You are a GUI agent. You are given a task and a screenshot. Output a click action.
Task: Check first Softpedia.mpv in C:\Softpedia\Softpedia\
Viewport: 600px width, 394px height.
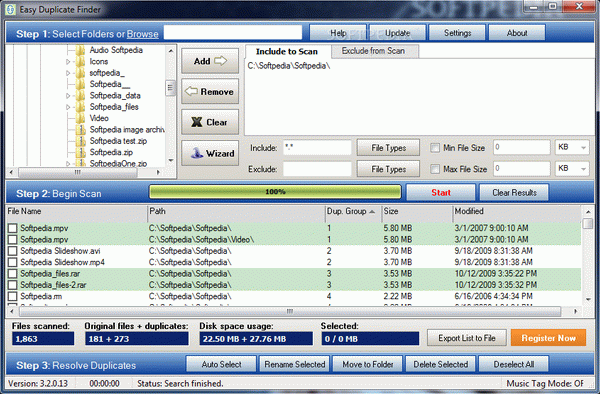click(x=13, y=228)
